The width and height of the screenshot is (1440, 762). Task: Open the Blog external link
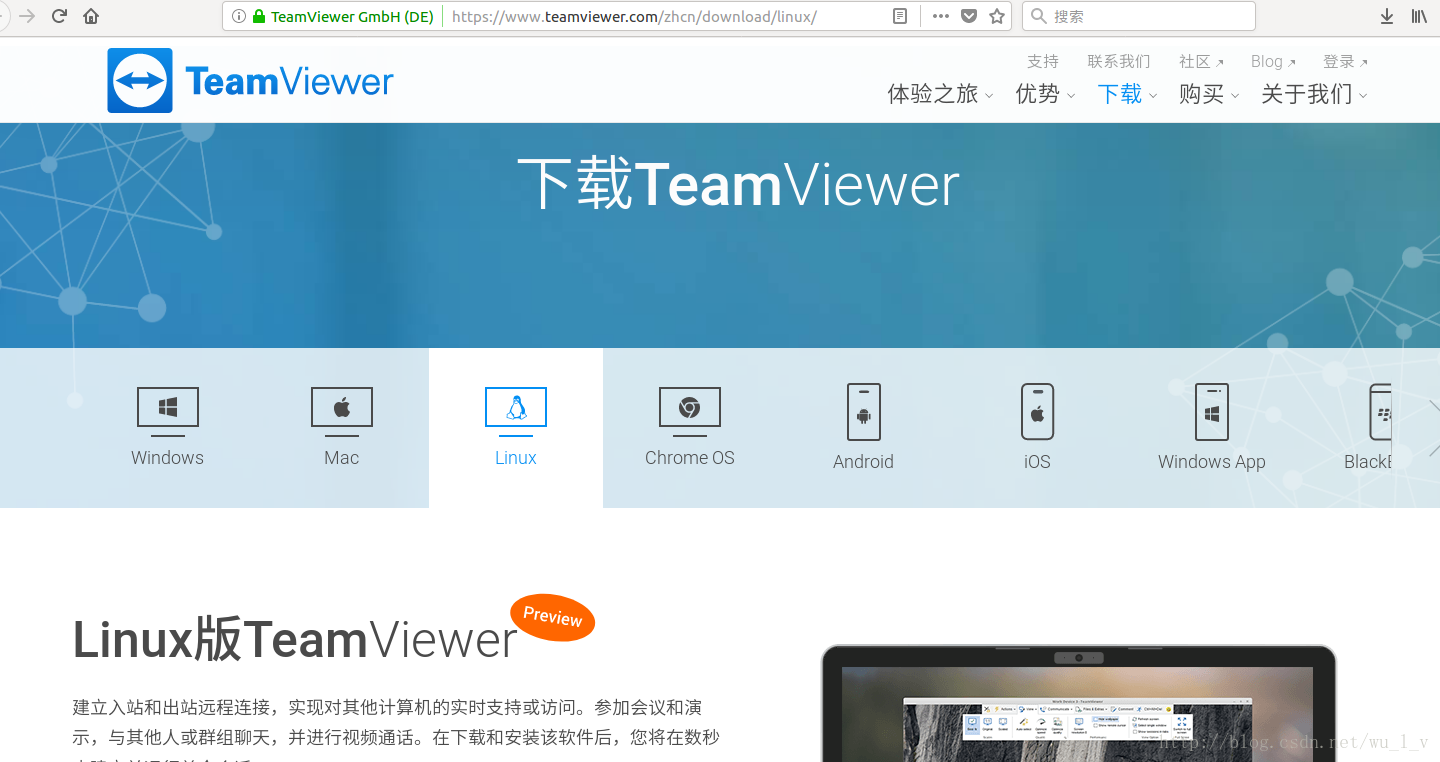1273,62
